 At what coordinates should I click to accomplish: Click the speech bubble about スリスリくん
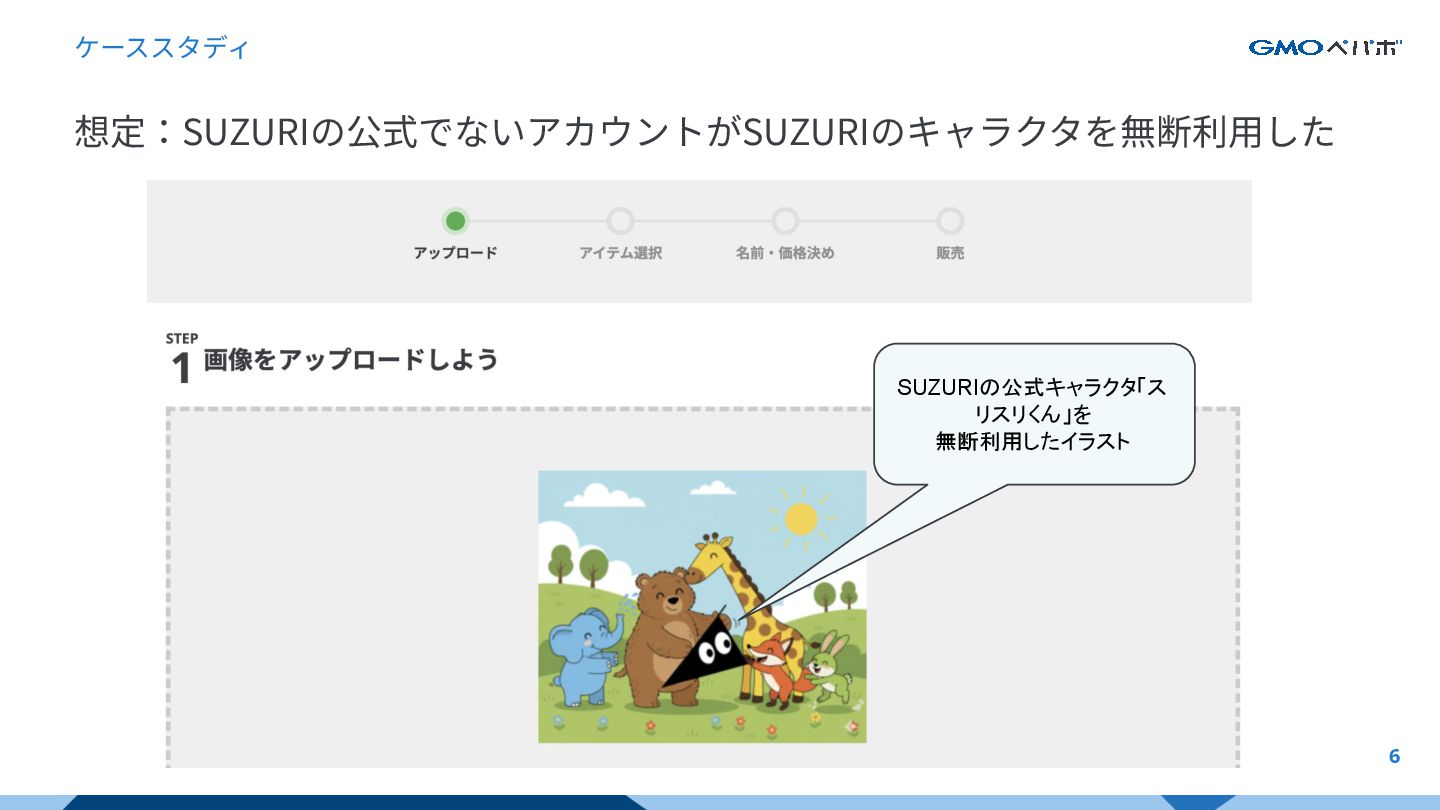click(x=1034, y=414)
